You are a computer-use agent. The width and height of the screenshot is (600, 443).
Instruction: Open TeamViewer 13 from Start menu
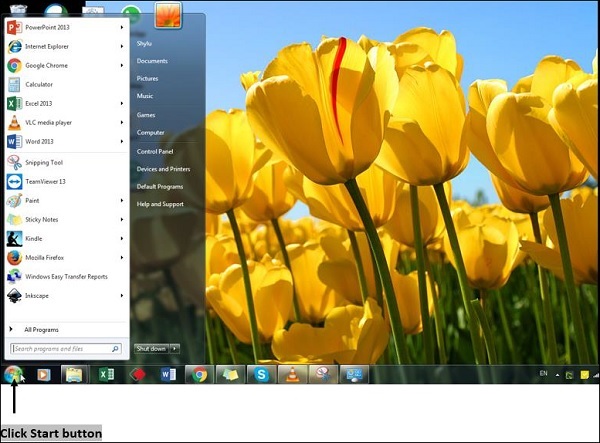tap(44, 181)
